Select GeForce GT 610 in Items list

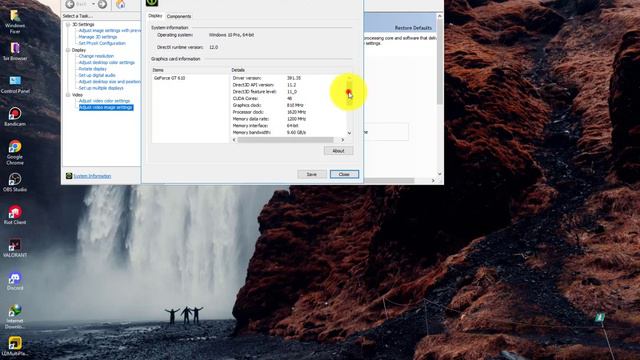pos(169,78)
